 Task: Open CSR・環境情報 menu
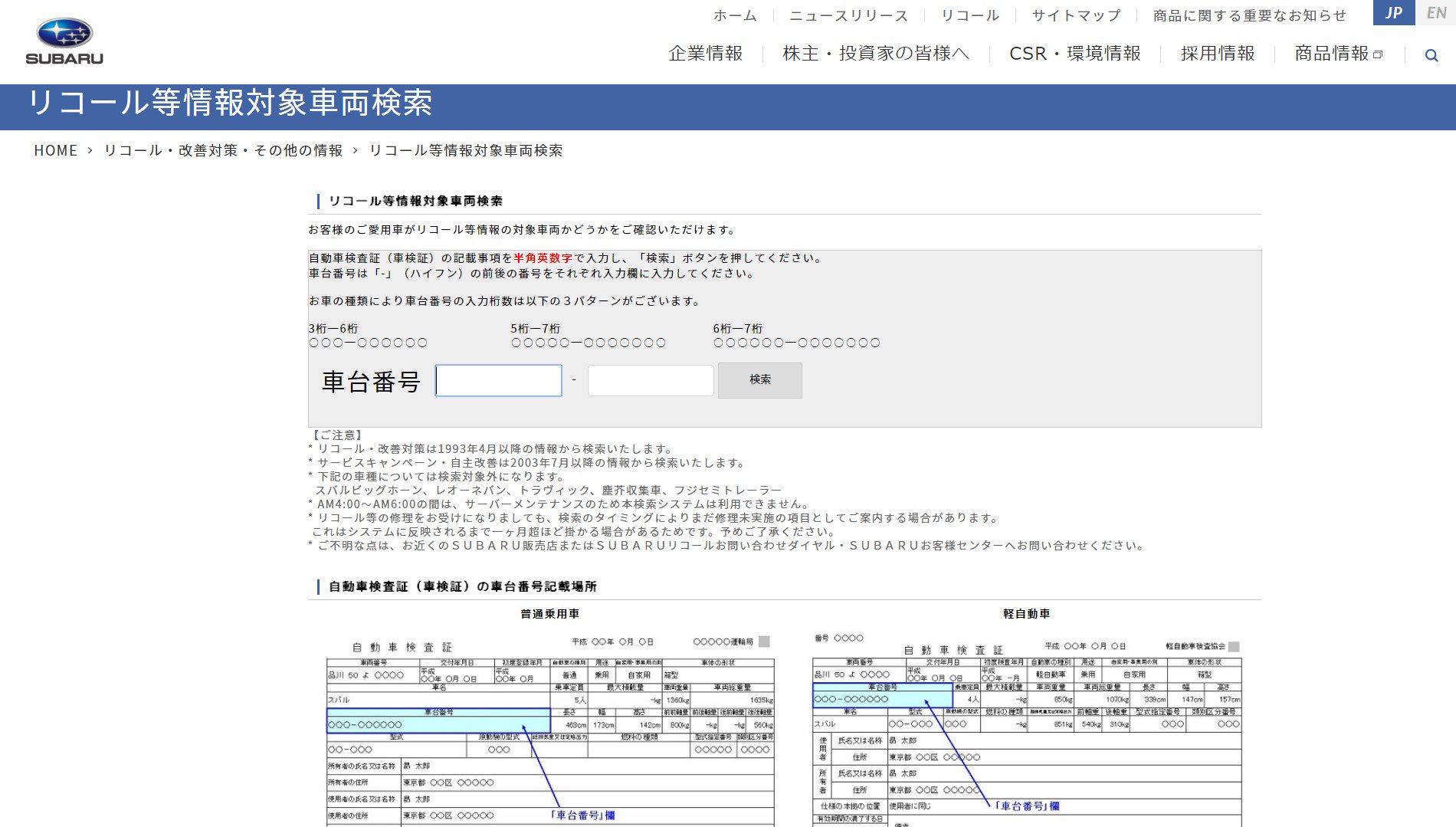pos(1075,54)
